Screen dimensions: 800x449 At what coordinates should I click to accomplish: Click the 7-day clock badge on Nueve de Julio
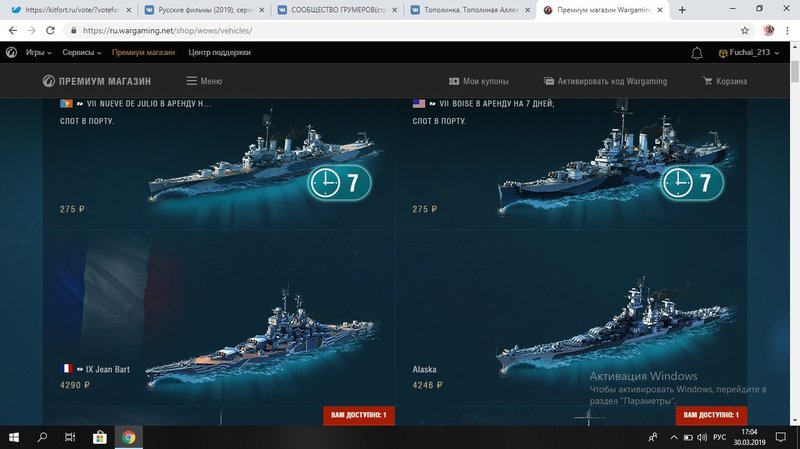pos(339,182)
